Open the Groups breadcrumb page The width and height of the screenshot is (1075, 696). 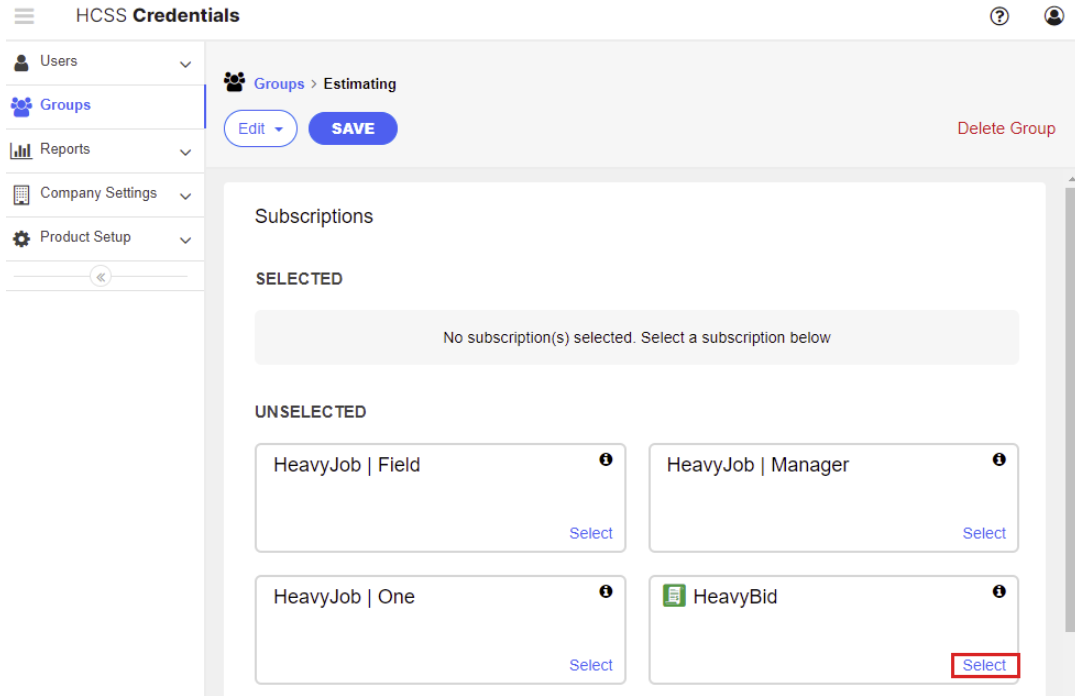click(x=278, y=83)
